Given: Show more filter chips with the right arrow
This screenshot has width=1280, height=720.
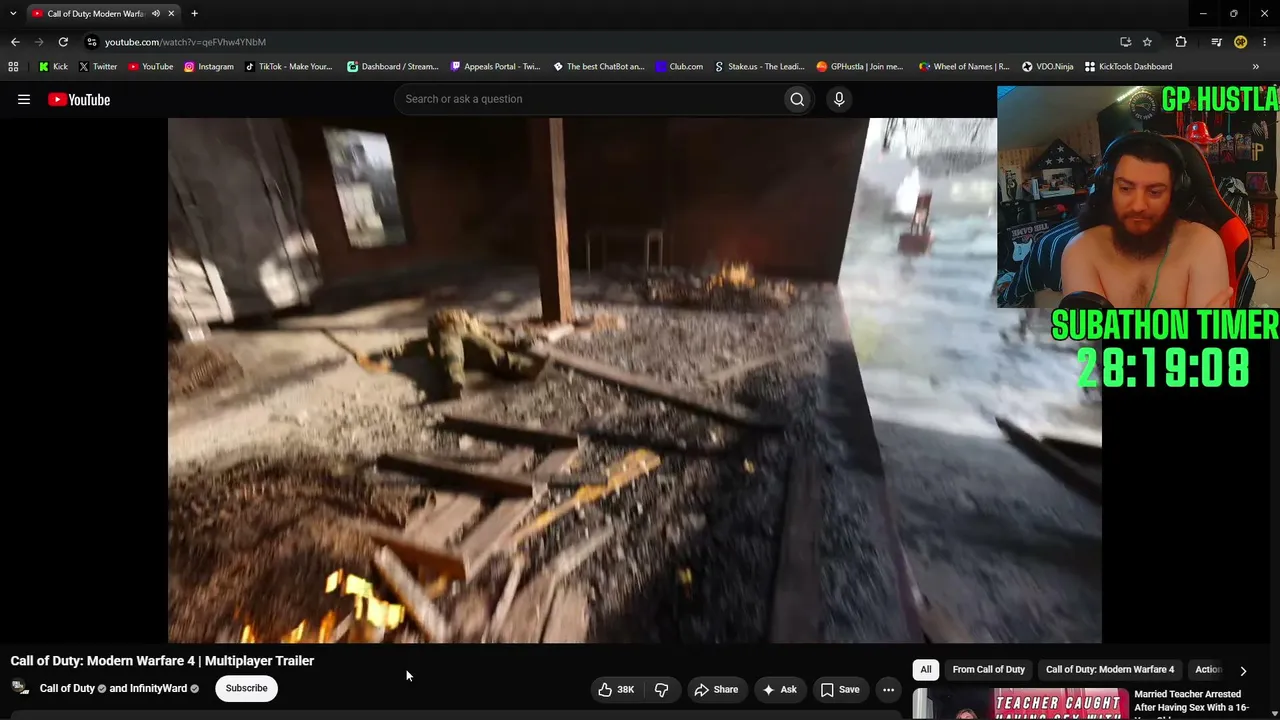Looking at the screenshot, I should pos(1243,671).
